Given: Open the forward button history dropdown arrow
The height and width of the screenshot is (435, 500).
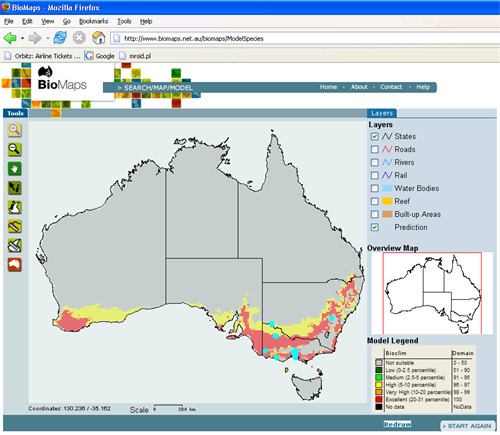Looking at the screenshot, I should [48, 38].
